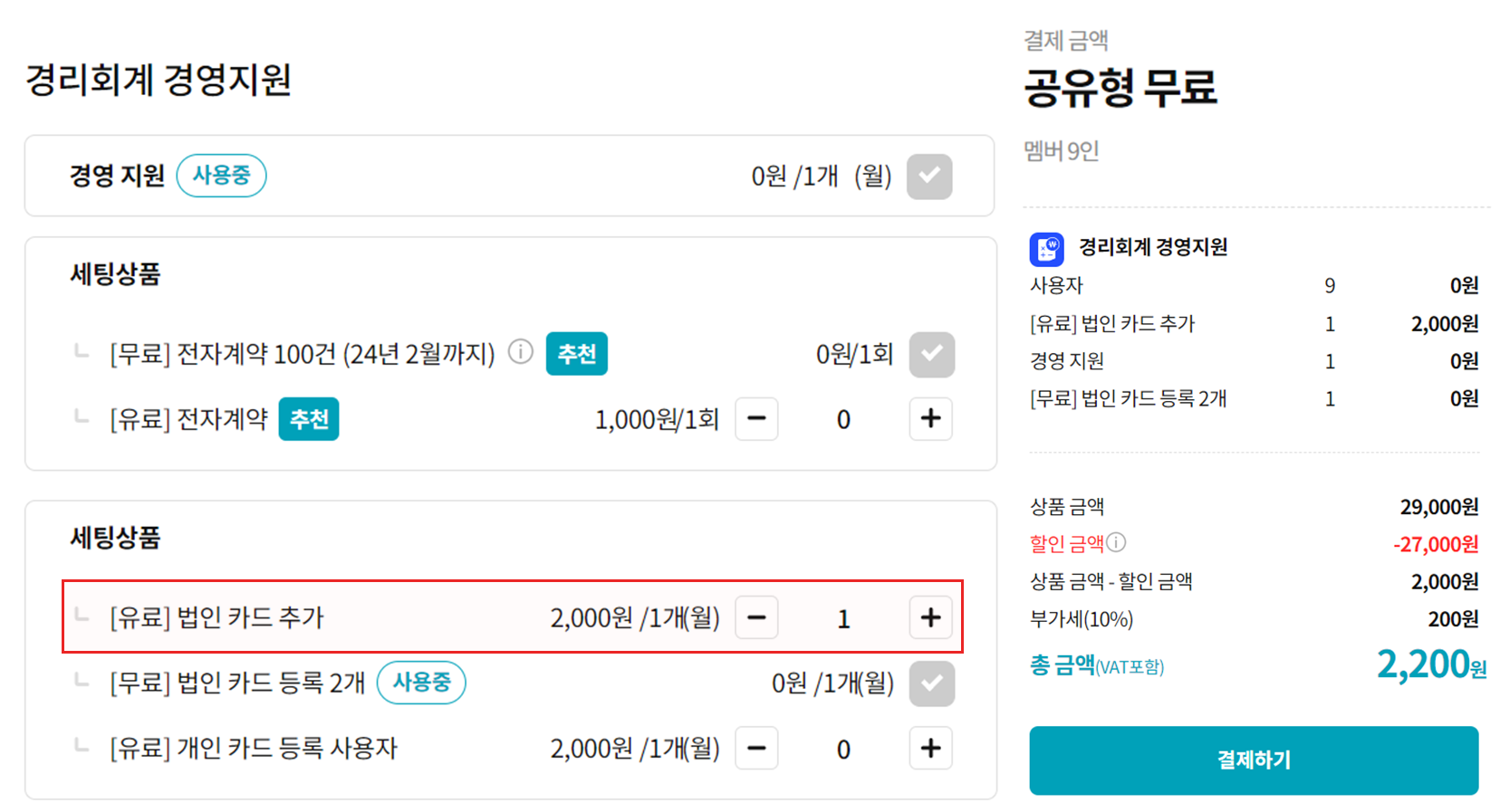Decrease [유료] 전자계약 quantity with minus

[x=756, y=419]
